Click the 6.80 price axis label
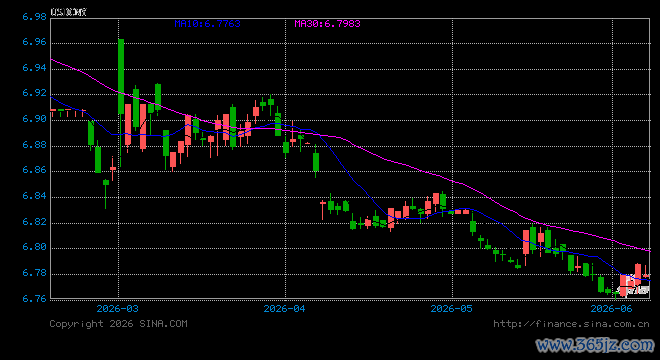This screenshot has height=360, width=660. 34,247
